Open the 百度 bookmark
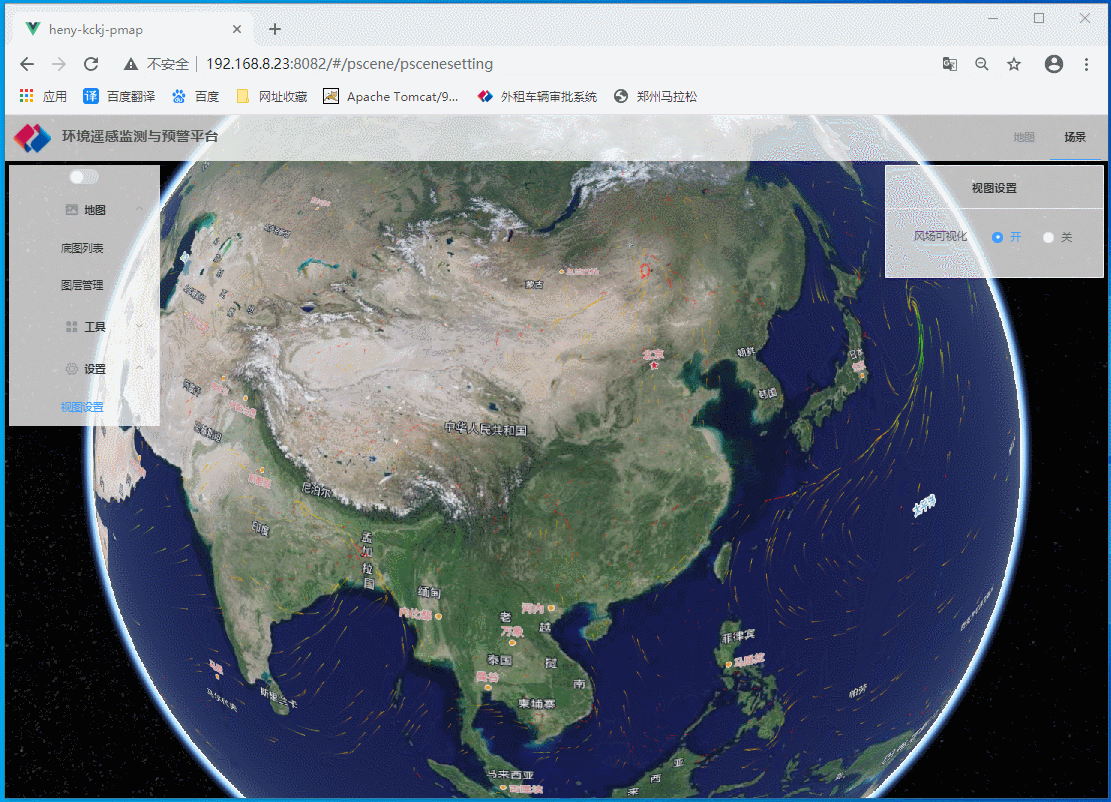 pos(196,96)
